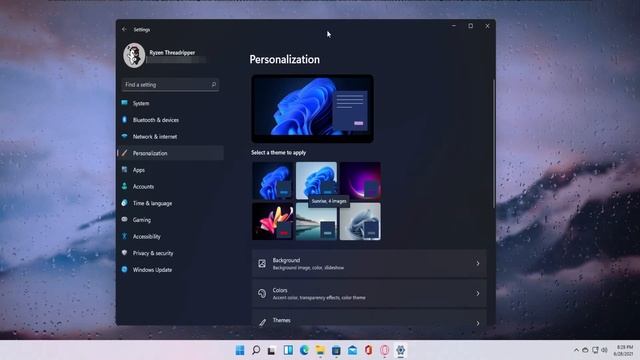Open the Background settings row
The width and height of the screenshot is (640, 360).
pos(369,264)
